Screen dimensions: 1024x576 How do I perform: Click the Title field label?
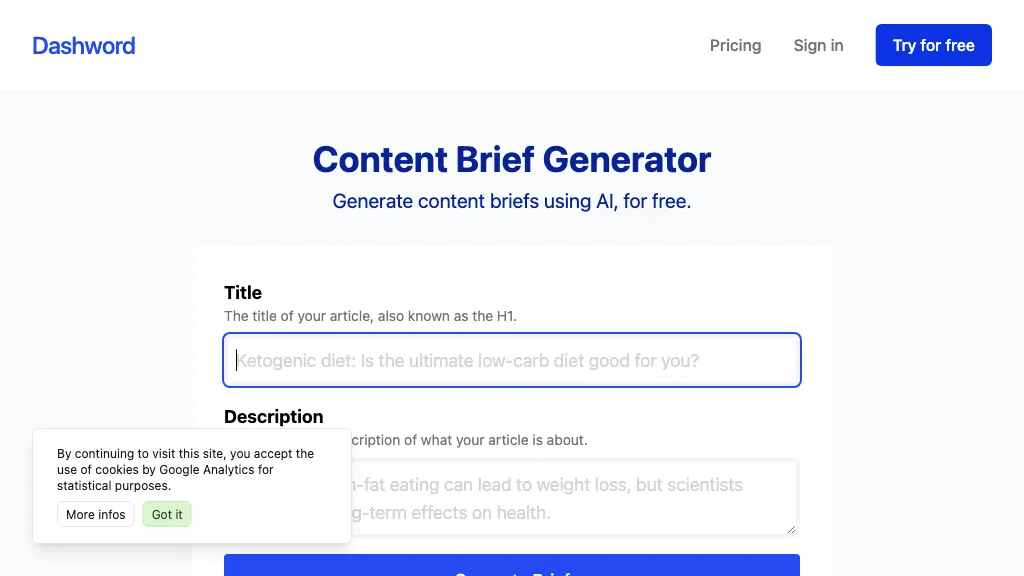click(243, 292)
